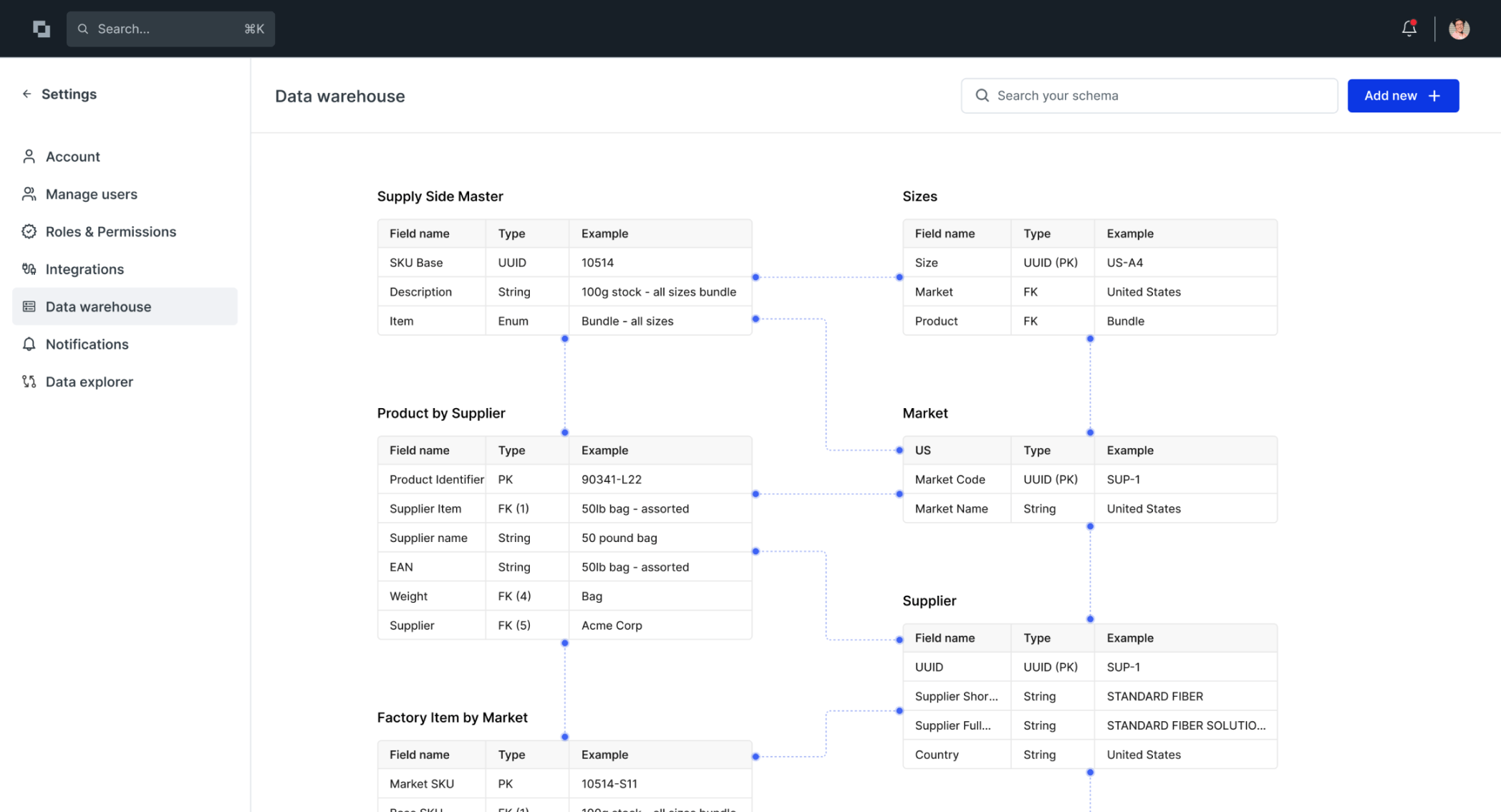Screen dimensions: 1501x812
Task: Click the app logo icon
Action: (x=42, y=29)
